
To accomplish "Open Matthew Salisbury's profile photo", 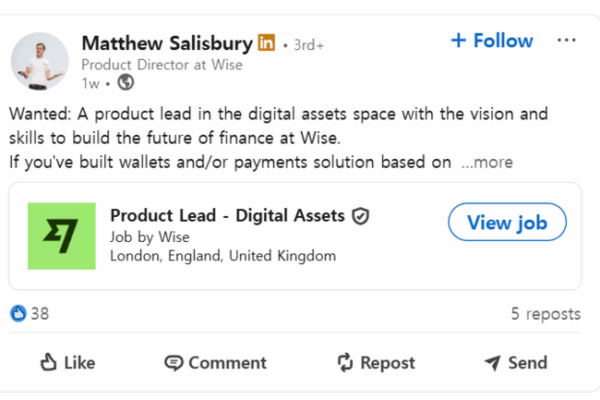I will coord(39,60).
